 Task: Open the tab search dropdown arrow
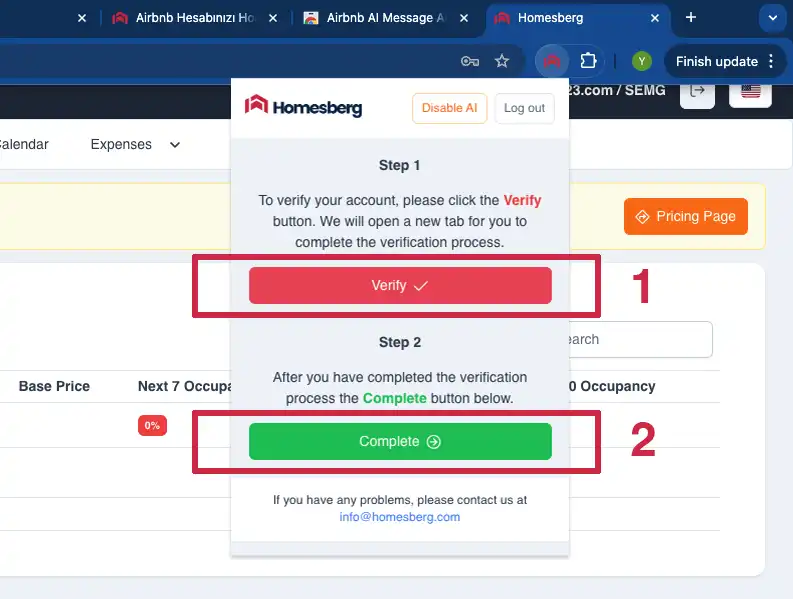772,18
